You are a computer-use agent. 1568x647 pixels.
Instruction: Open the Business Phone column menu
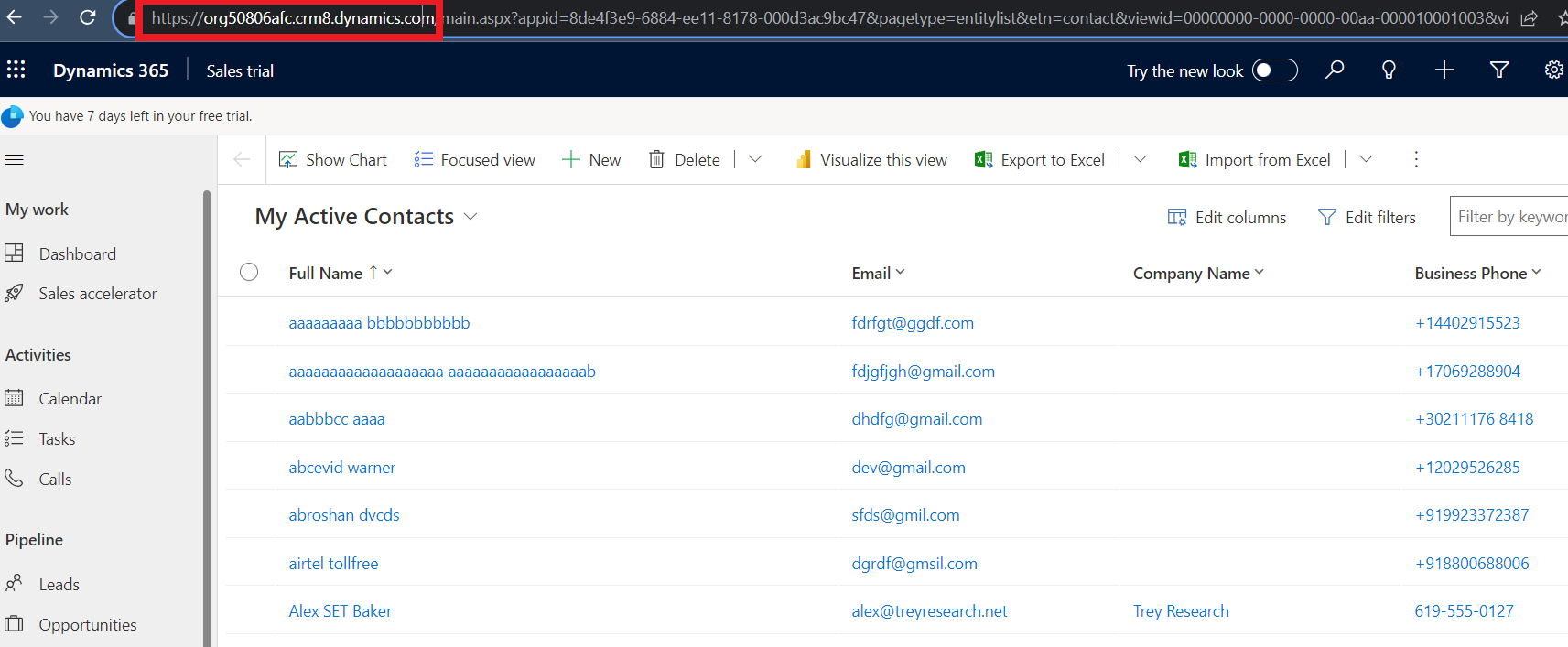pos(1536,272)
